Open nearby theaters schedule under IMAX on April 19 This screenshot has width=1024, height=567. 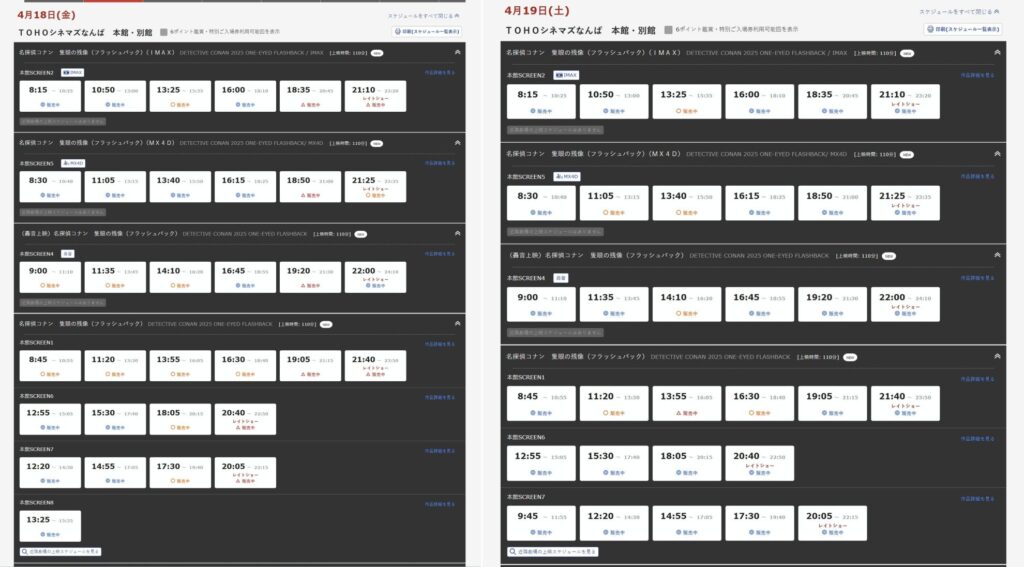[555, 130]
